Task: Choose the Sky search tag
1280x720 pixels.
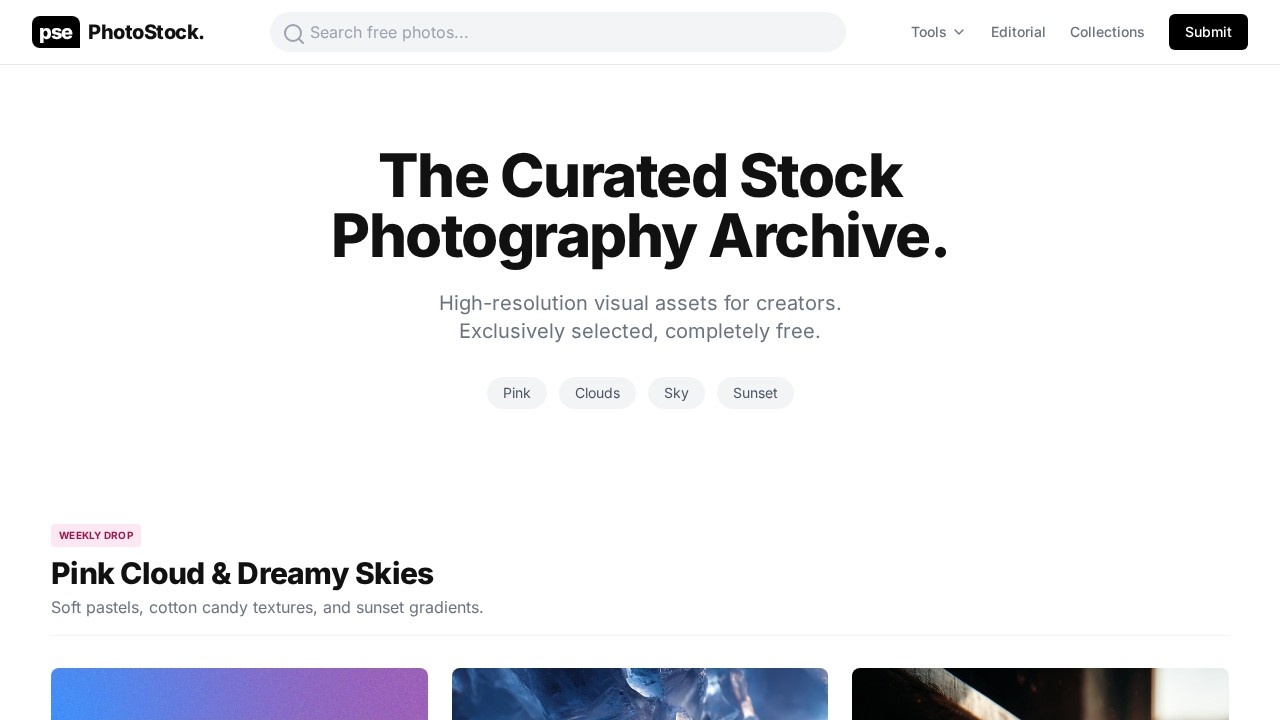Action: point(676,393)
